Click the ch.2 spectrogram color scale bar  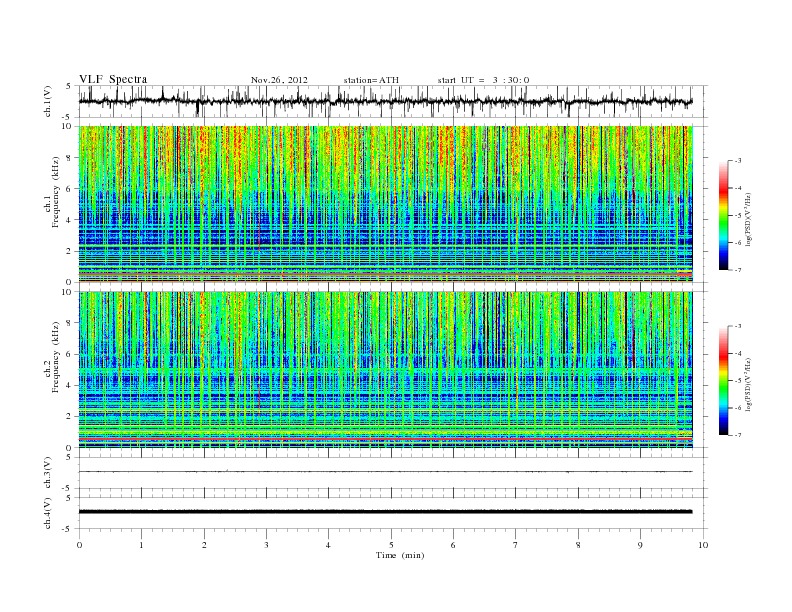coord(723,381)
